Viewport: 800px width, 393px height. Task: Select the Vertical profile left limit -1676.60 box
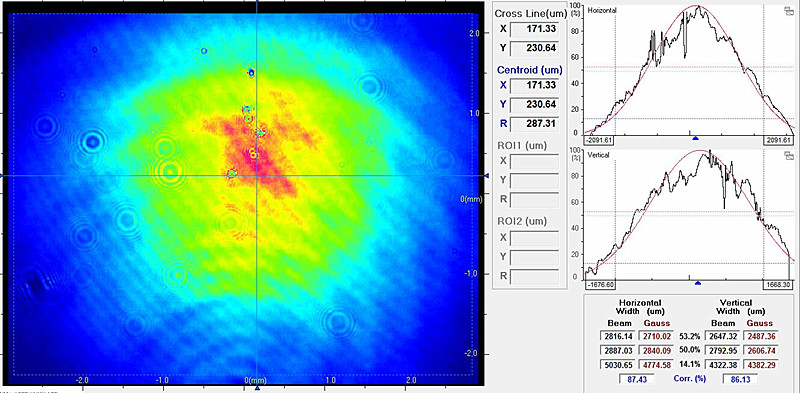[602, 286]
